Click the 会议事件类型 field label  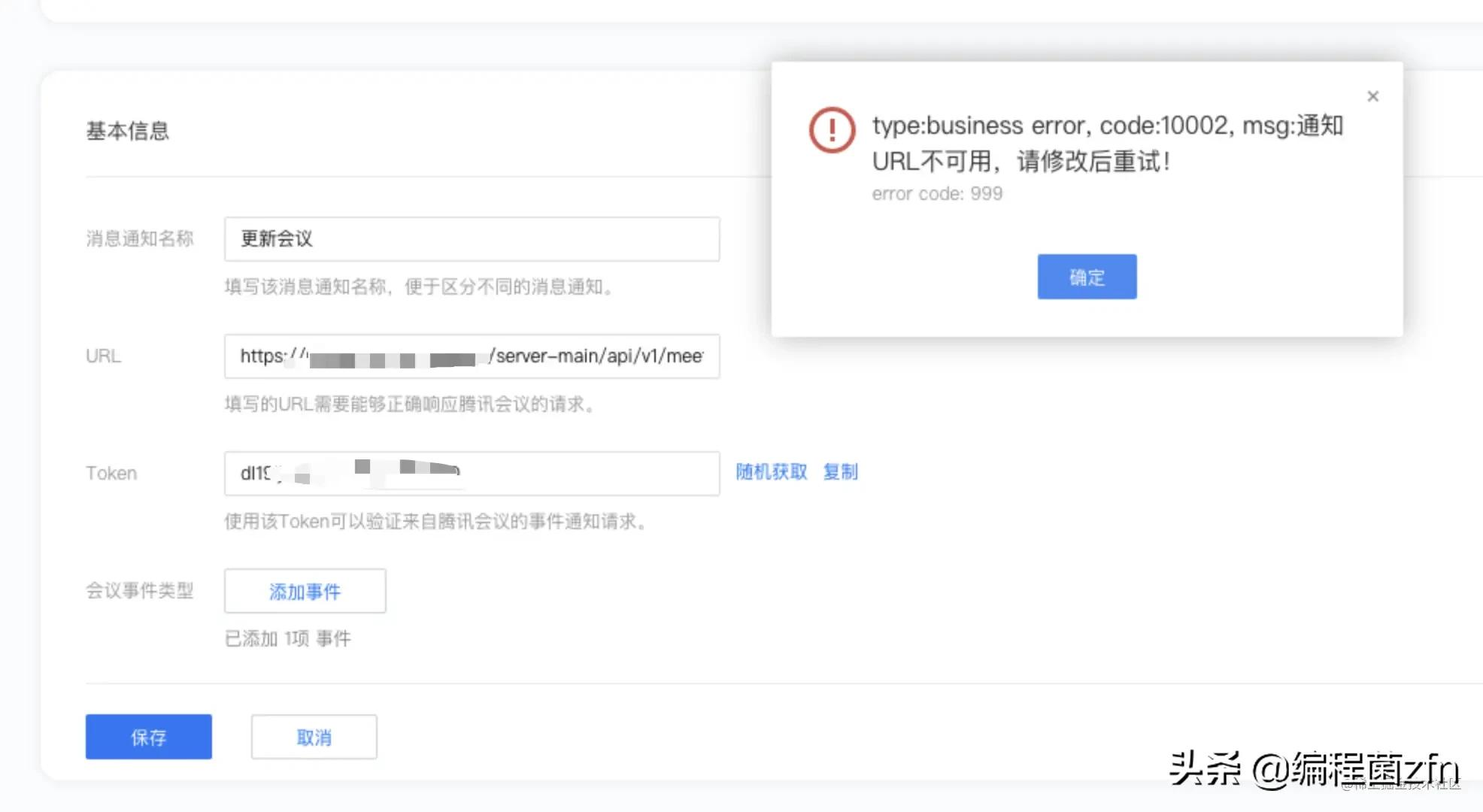click(139, 591)
